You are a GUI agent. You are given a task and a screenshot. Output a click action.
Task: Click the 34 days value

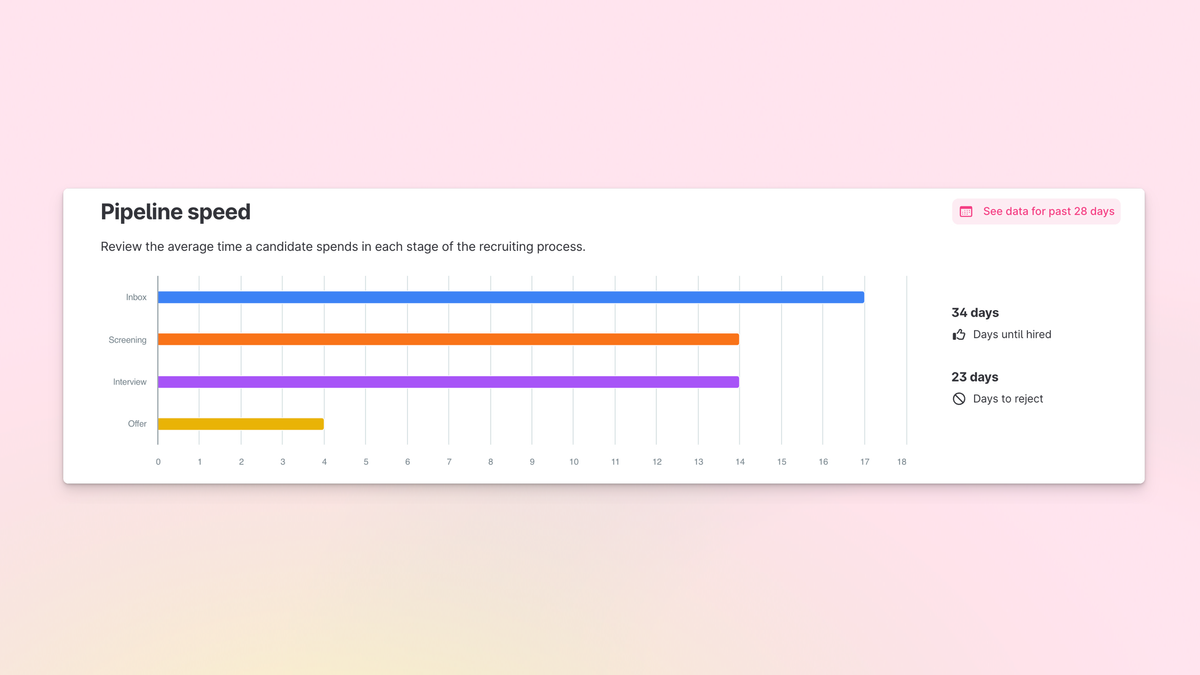975,313
